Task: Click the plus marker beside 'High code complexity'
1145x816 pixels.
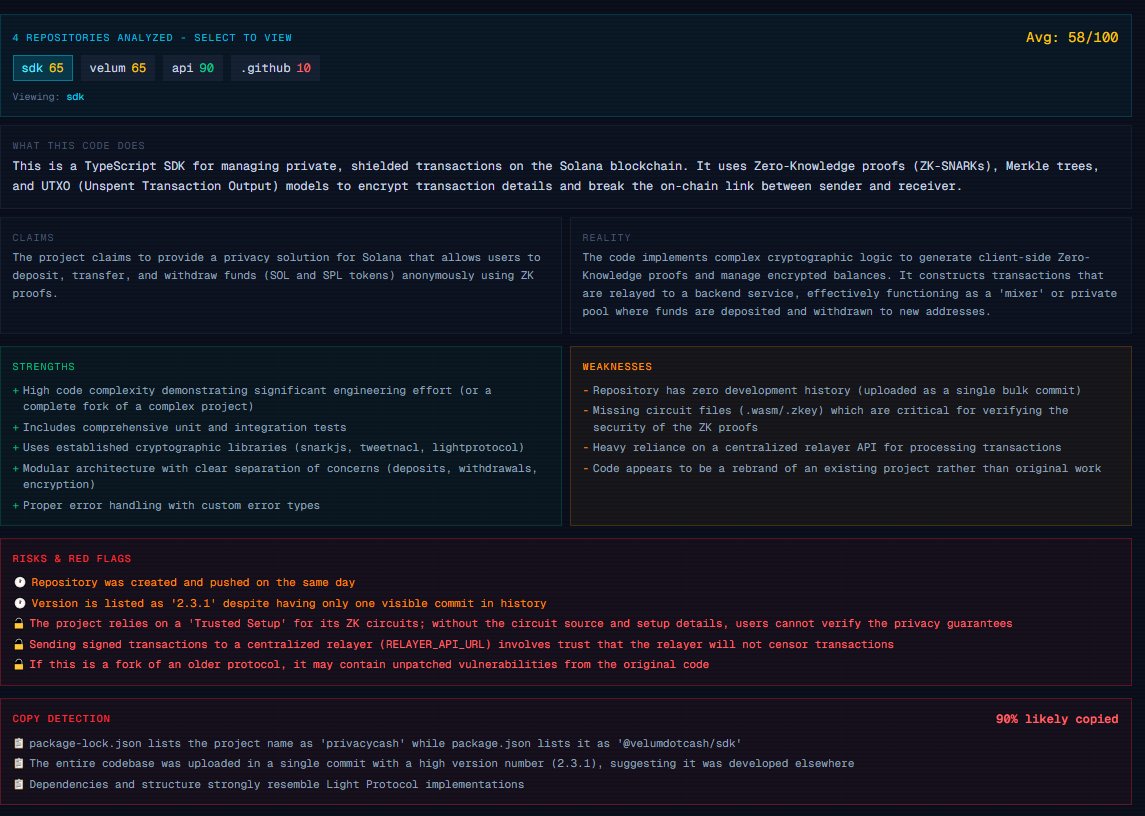Action: coord(15,391)
